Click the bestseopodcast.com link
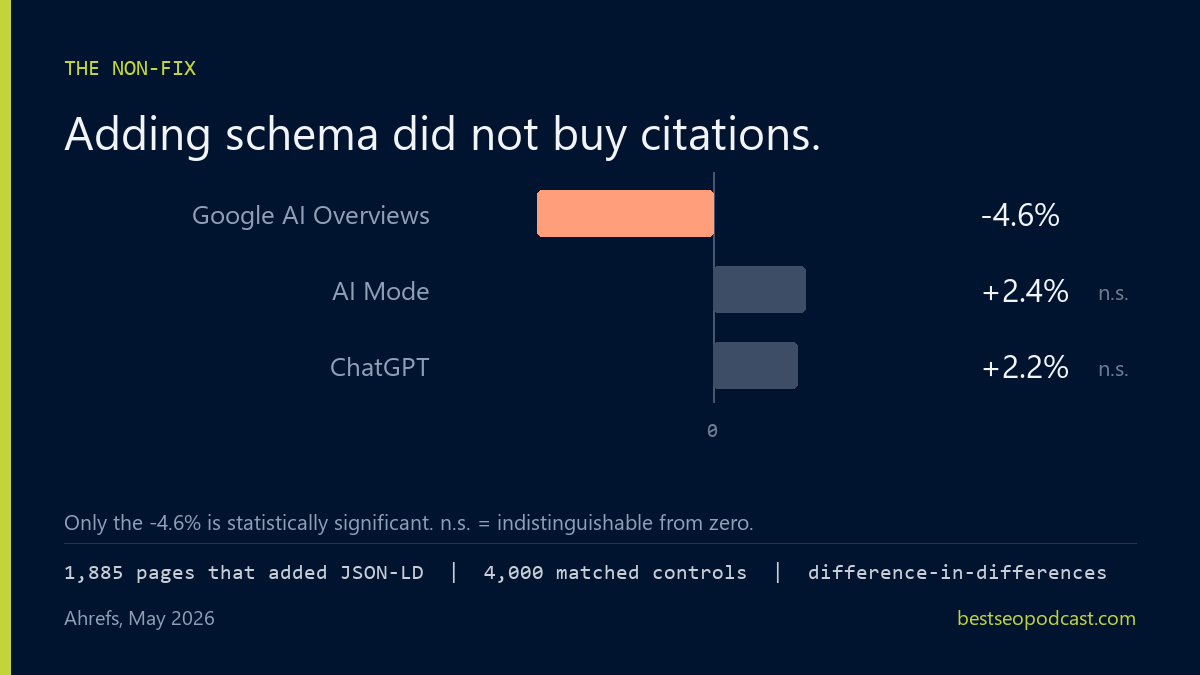The height and width of the screenshot is (675, 1200). pos(1046,618)
